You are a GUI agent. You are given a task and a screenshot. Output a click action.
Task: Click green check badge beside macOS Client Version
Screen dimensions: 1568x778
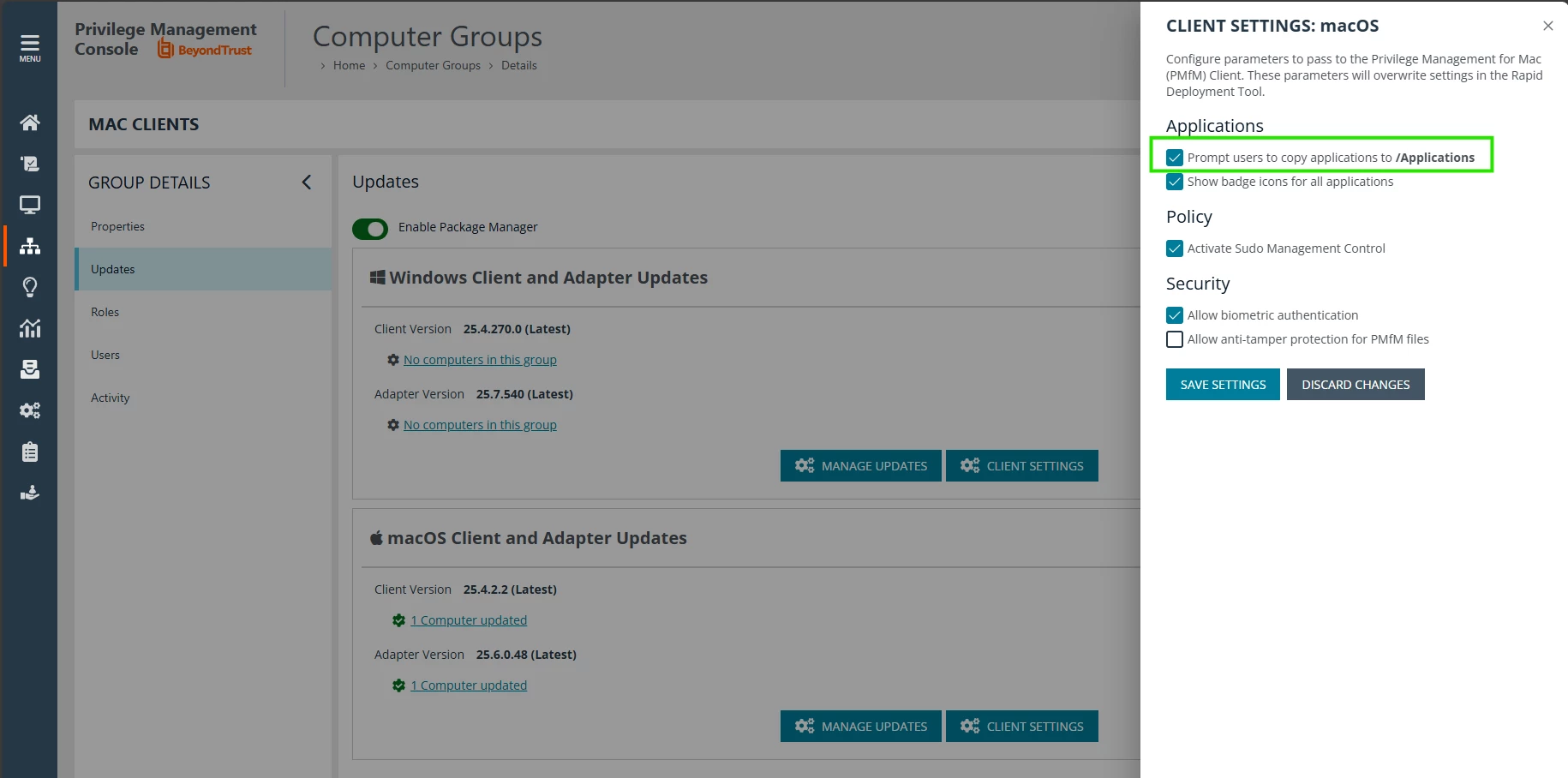click(x=398, y=620)
